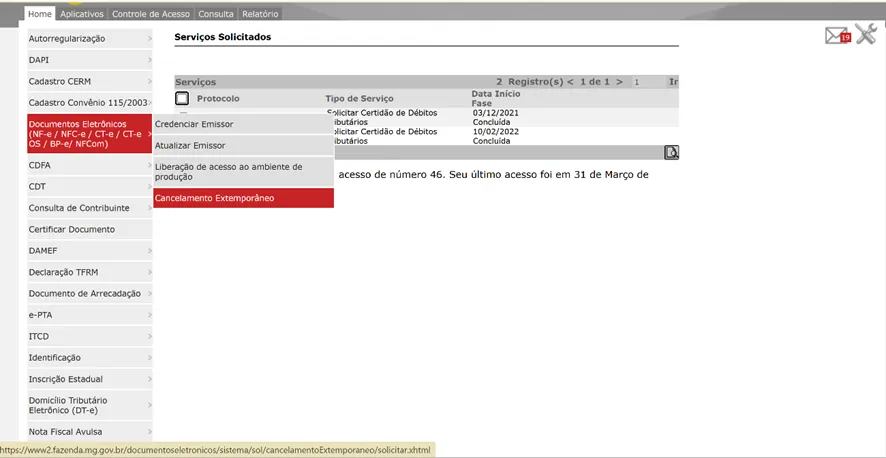Expand the ITCD menu item
The width and height of the screenshot is (886, 458).
point(90,337)
